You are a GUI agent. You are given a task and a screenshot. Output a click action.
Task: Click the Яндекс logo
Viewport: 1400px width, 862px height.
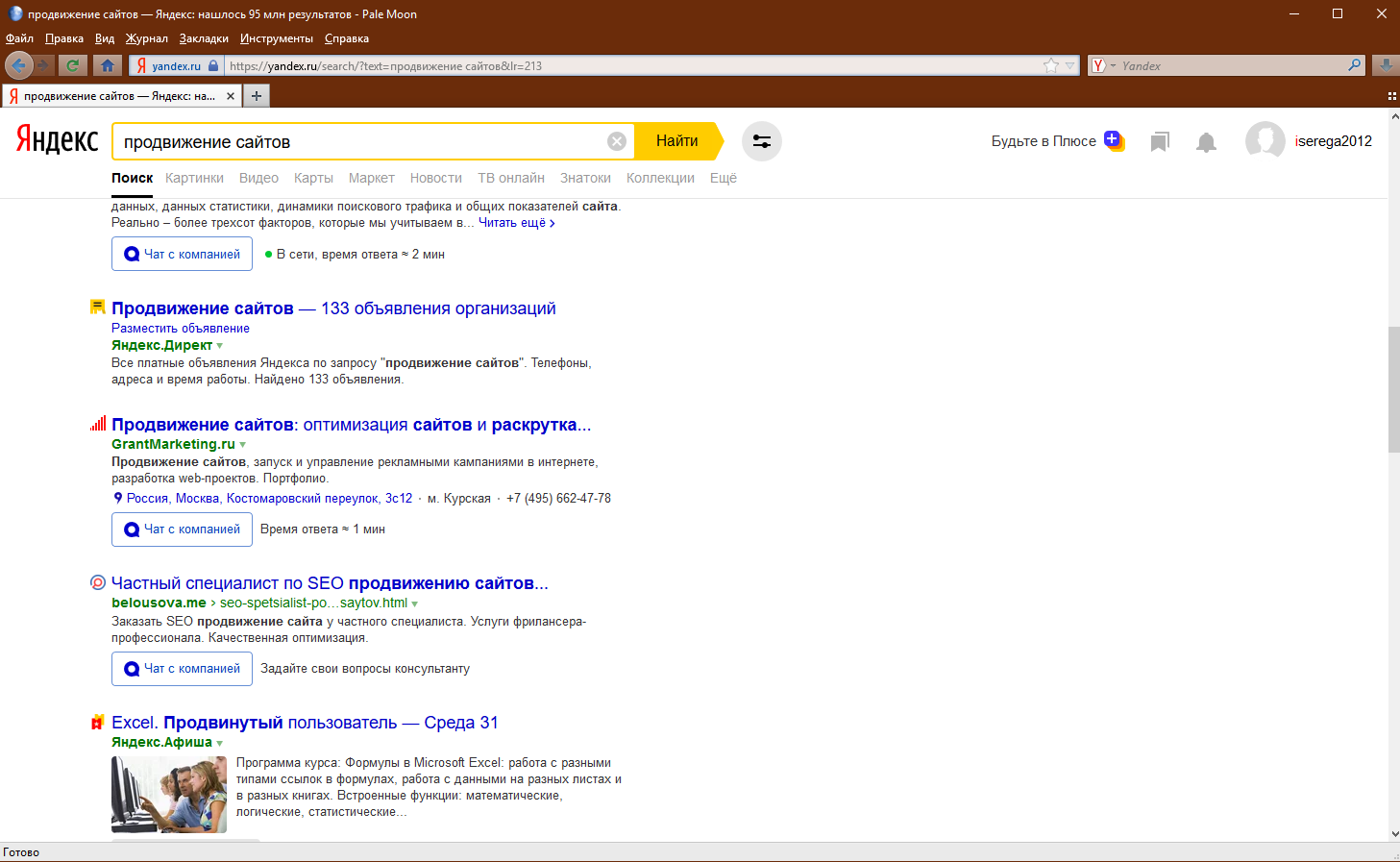click(57, 140)
